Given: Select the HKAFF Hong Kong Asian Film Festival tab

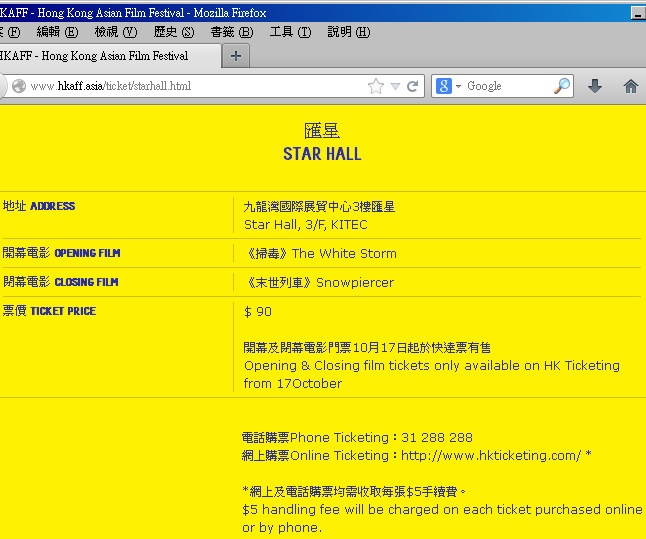Looking at the screenshot, I should pyautogui.click(x=100, y=56).
